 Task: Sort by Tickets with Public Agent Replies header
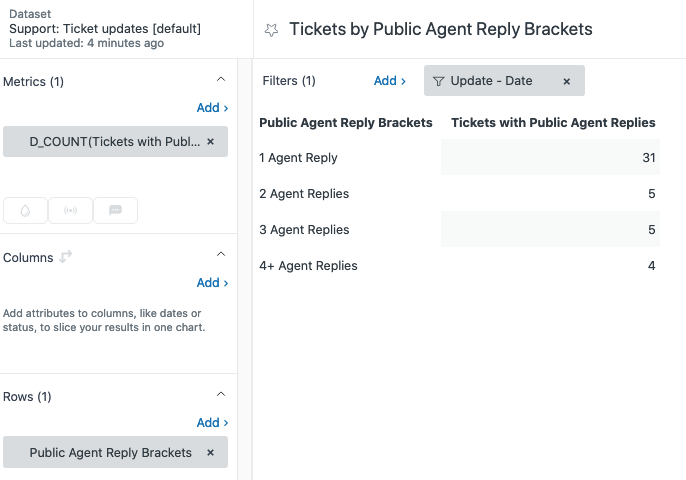pos(553,123)
